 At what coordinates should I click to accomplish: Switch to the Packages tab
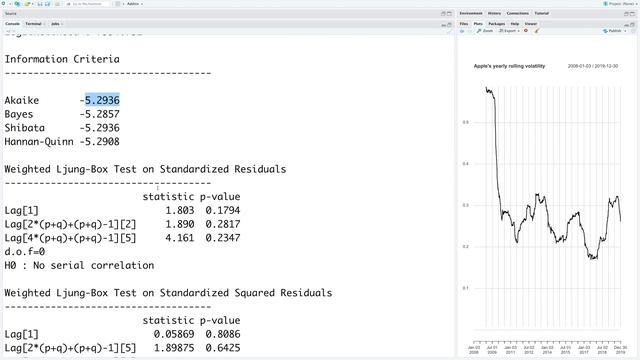[x=497, y=24]
